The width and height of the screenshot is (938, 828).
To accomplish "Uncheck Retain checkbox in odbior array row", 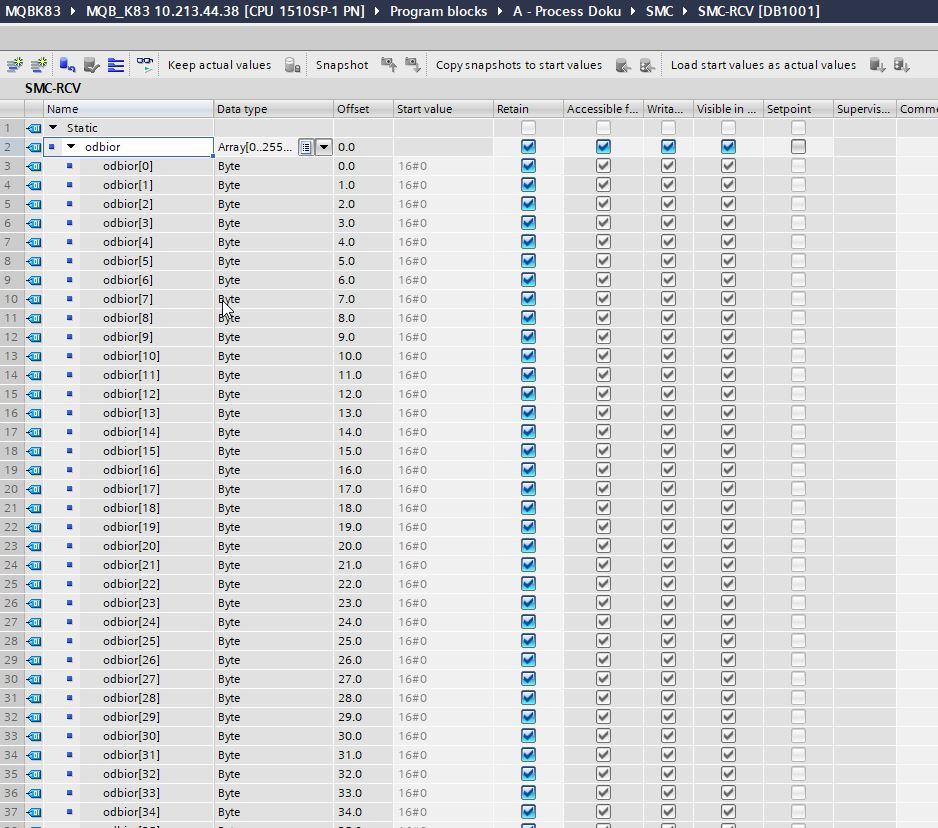I will point(528,147).
